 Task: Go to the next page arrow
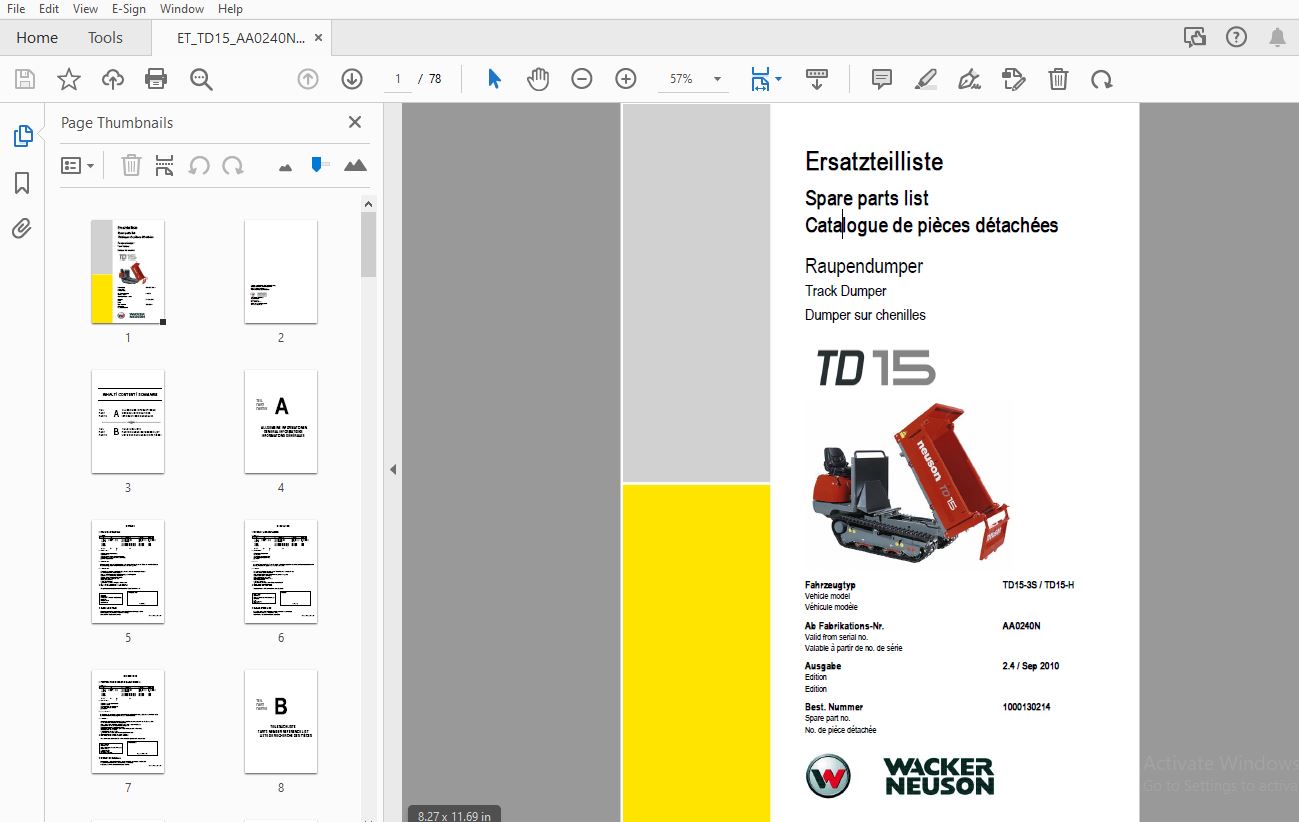351,79
